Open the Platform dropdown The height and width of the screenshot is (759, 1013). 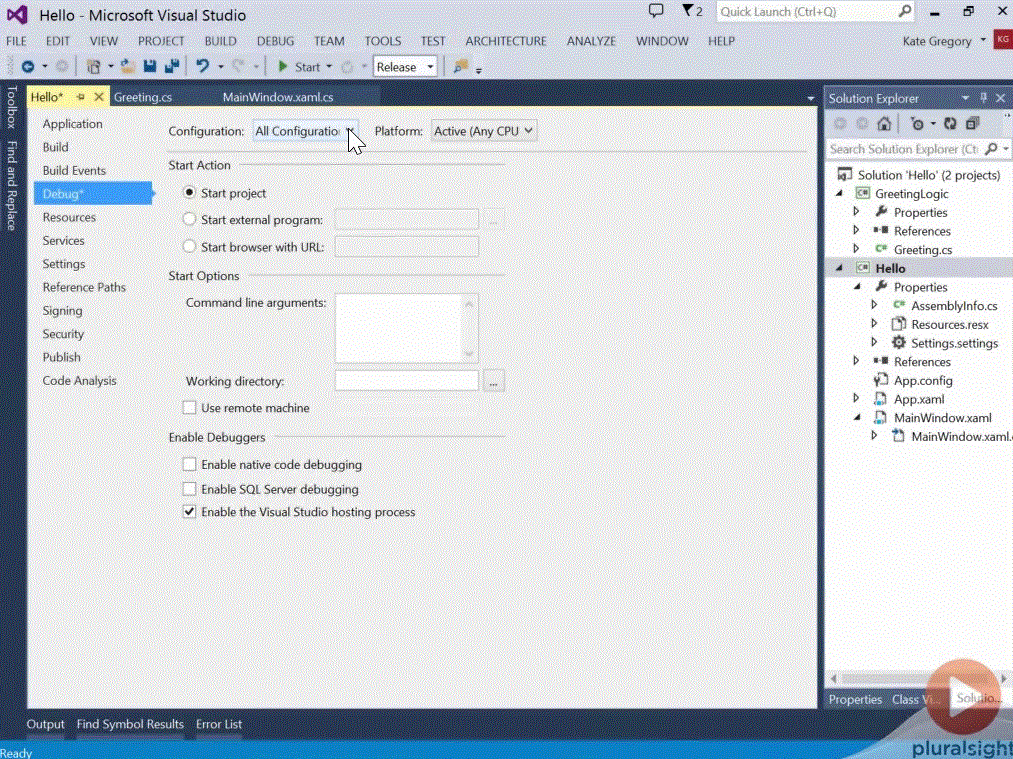[483, 131]
